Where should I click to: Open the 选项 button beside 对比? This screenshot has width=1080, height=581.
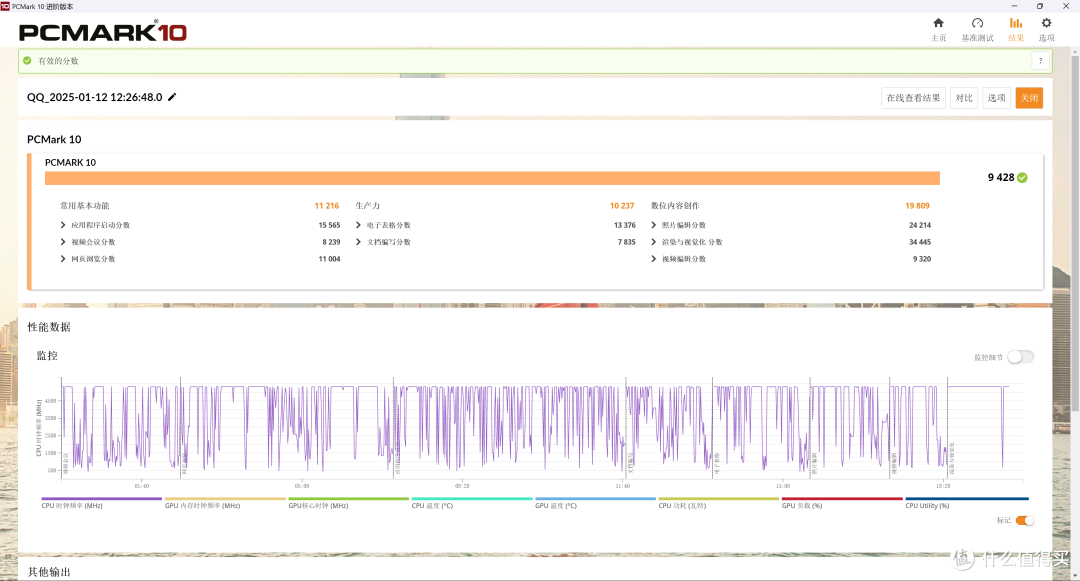click(996, 98)
